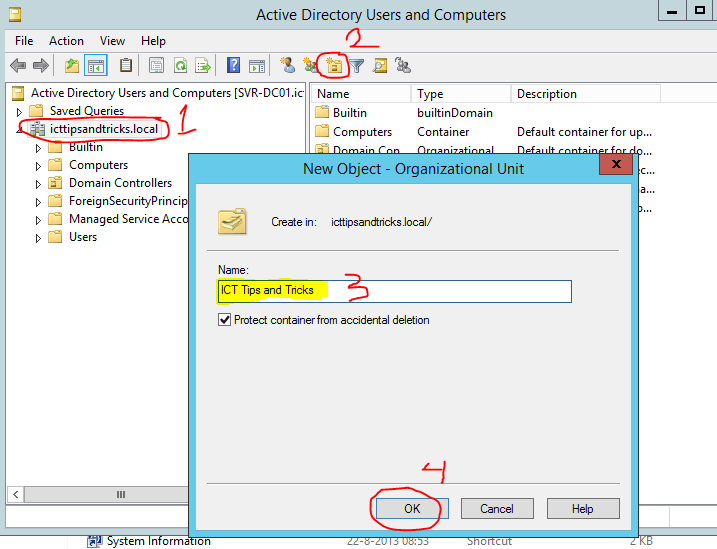Sort by Name column header
The width and height of the screenshot is (717, 549).
(362, 94)
